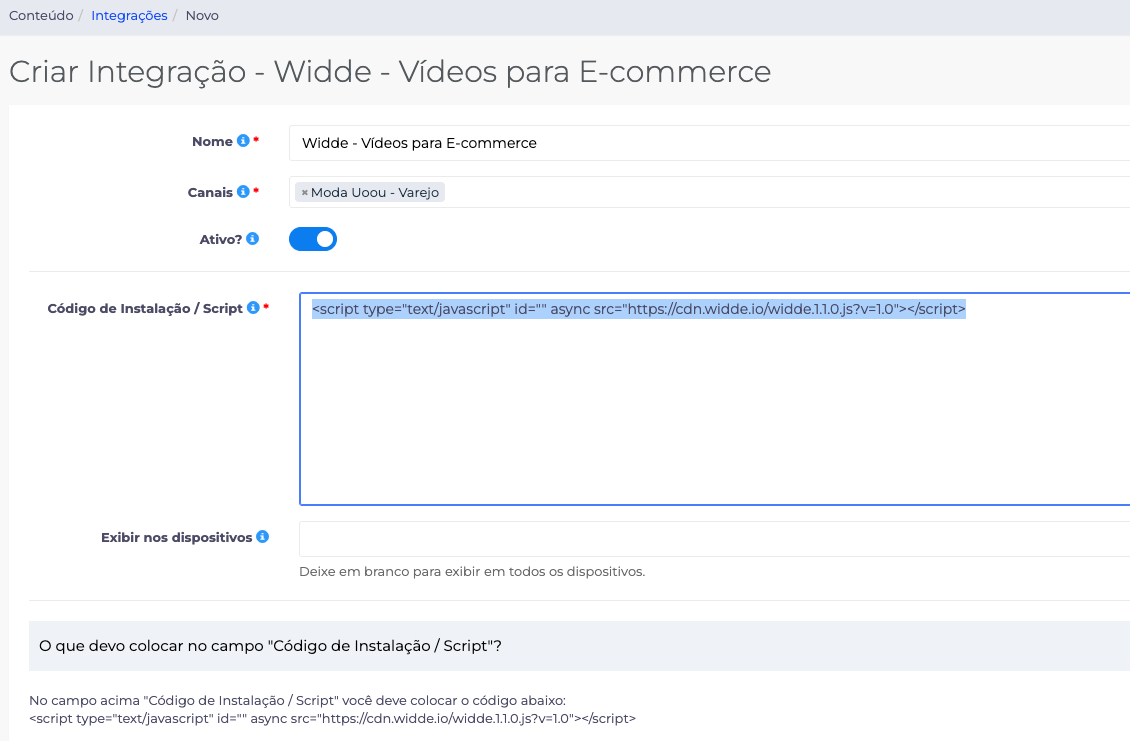
Task: Click the Canais field label
Action: [x=210, y=192]
